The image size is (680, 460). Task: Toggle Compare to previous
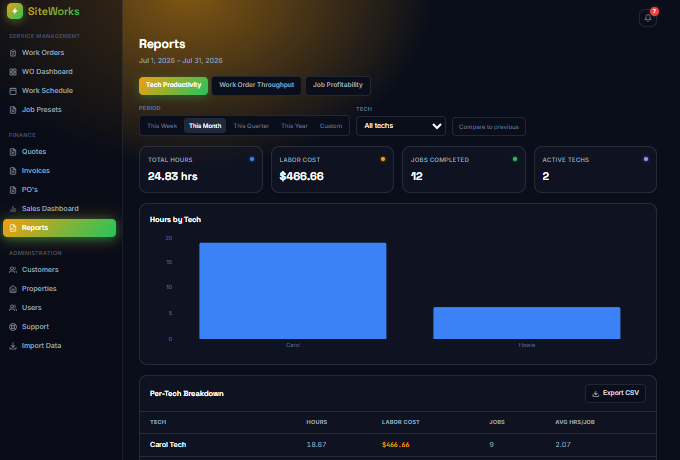coord(489,127)
